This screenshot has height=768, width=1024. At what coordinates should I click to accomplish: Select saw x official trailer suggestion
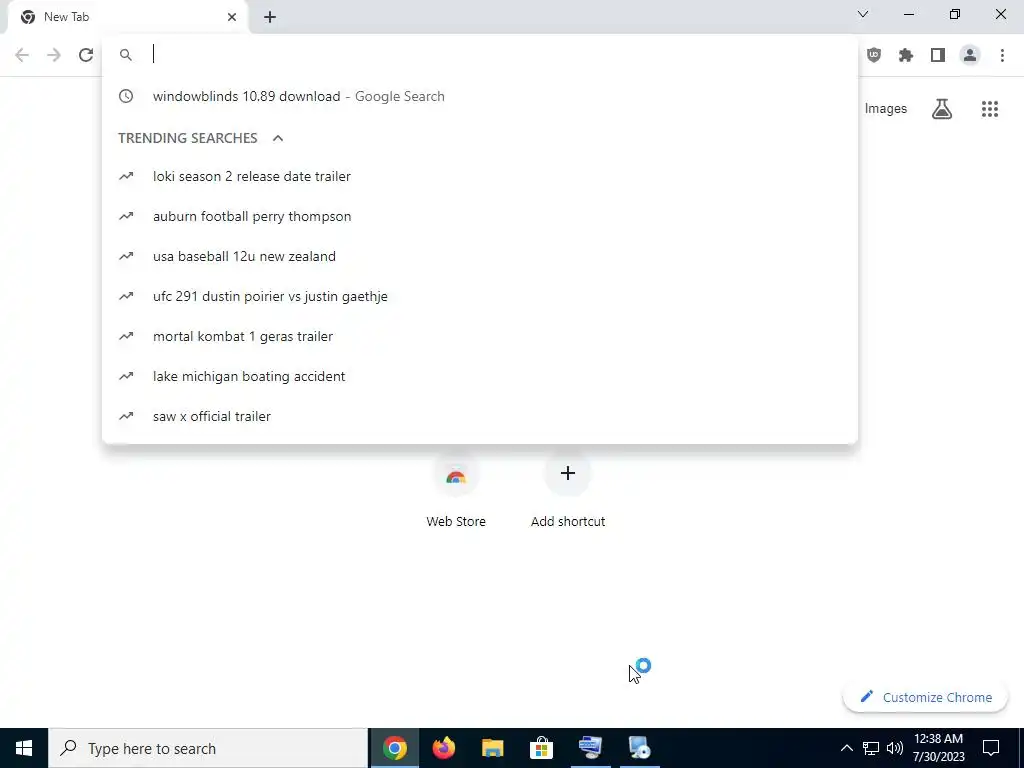tap(480, 416)
